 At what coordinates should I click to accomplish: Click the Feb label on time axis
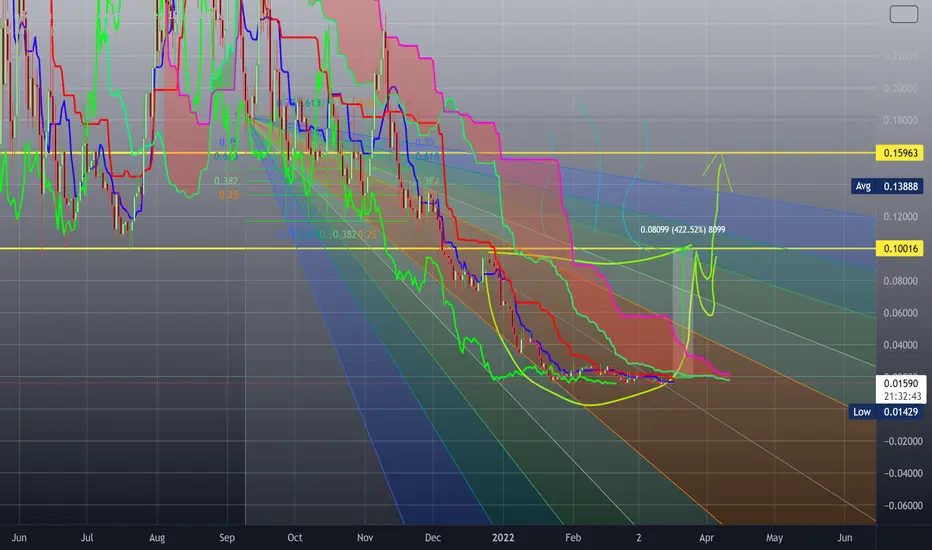[573, 538]
